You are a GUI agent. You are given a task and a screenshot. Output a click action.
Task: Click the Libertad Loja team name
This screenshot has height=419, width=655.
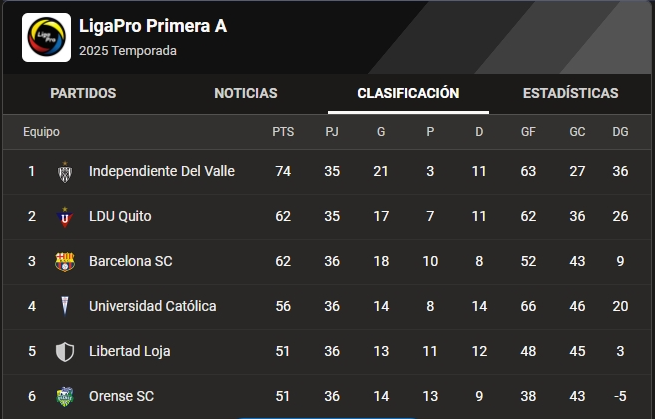(x=130, y=351)
